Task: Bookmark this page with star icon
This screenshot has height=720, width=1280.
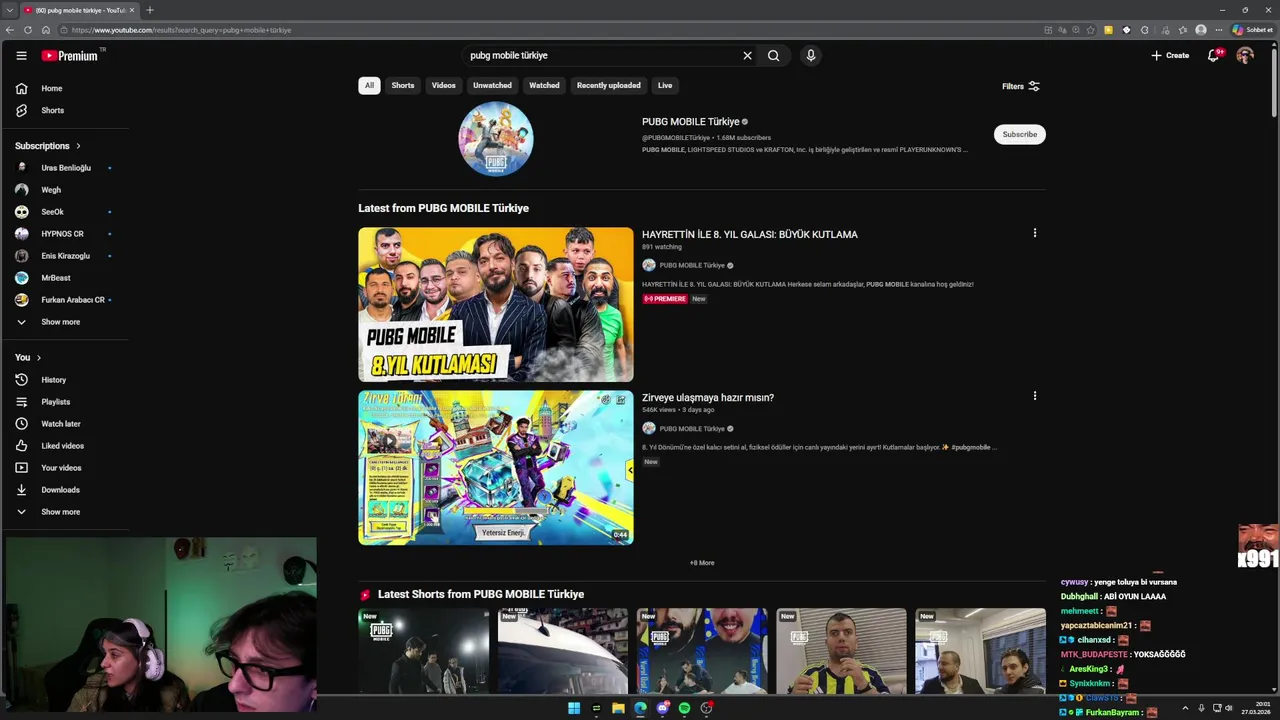Action: point(1090,30)
